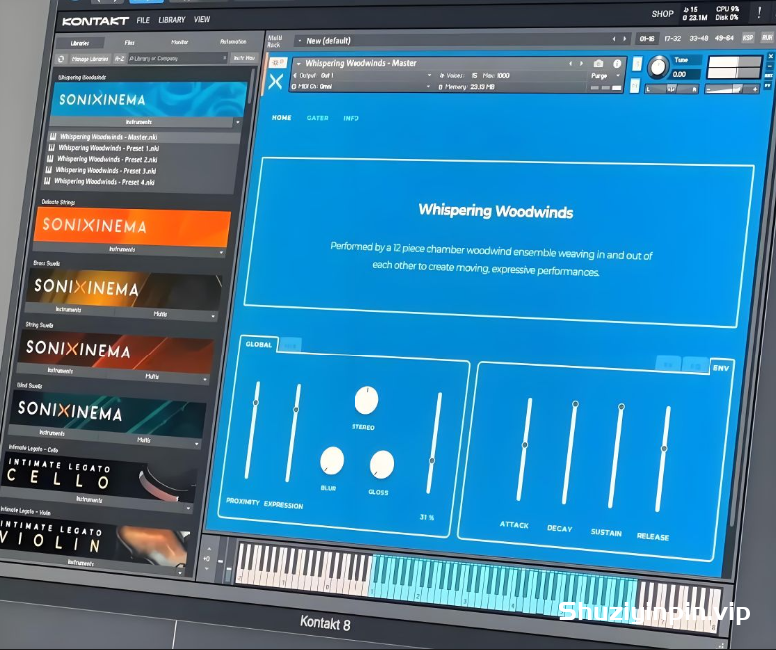The width and height of the screenshot is (776, 650).
Task: Click previous instrument arrow in instrument header
Action: pos(570,64)
